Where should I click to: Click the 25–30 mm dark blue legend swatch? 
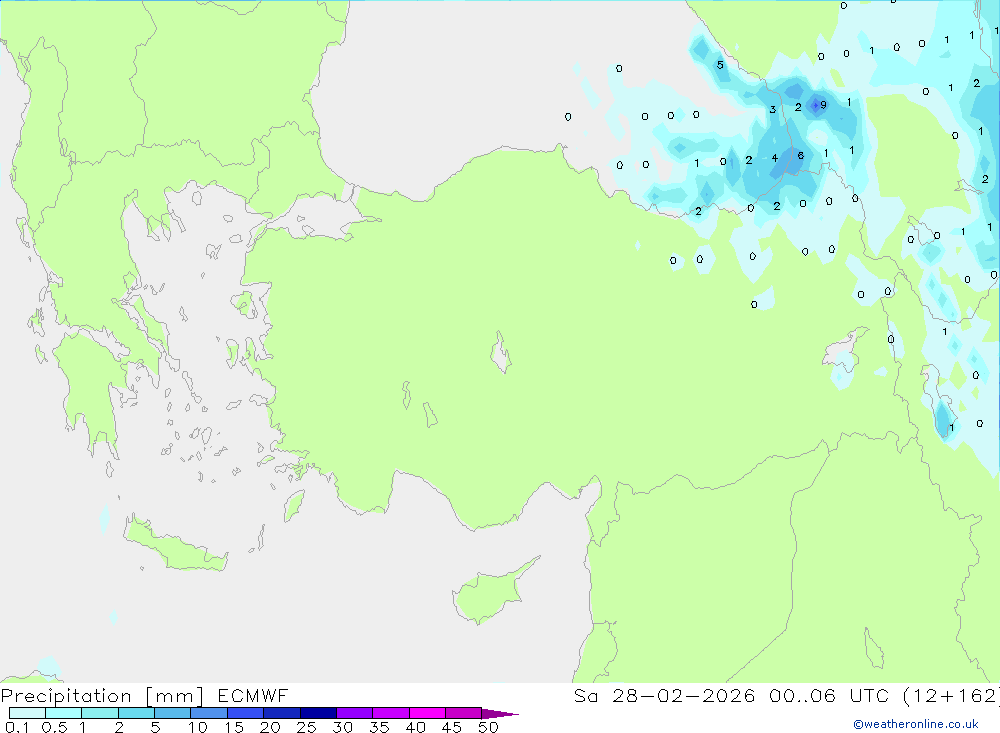pyautogui.click(x=318, y=713)
